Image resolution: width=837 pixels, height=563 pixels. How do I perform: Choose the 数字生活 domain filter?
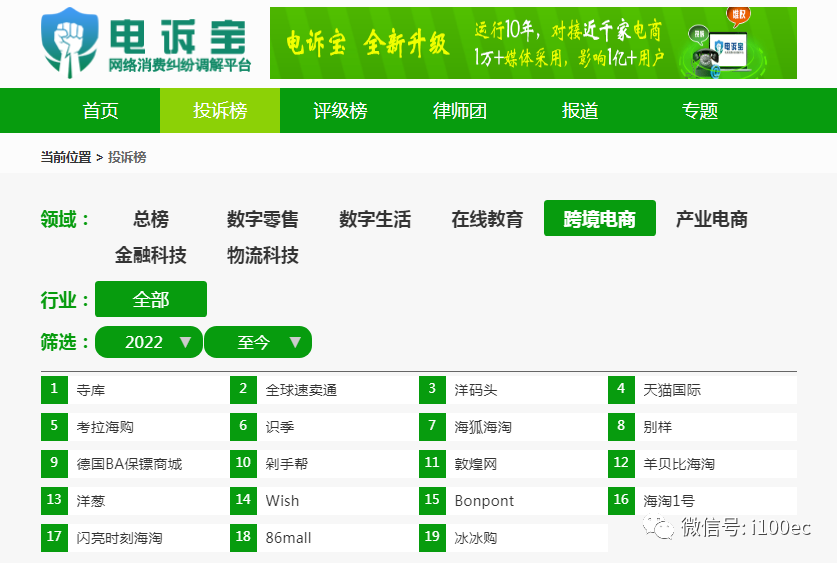click(x=375, y=219)
